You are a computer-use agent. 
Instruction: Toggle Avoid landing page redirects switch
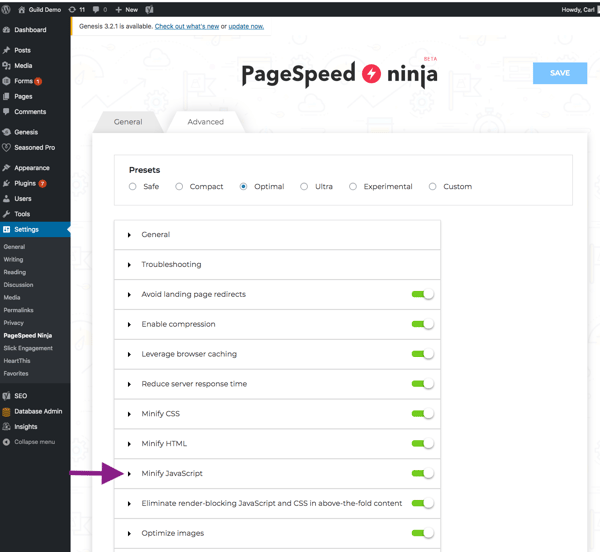tap(422, 294)
